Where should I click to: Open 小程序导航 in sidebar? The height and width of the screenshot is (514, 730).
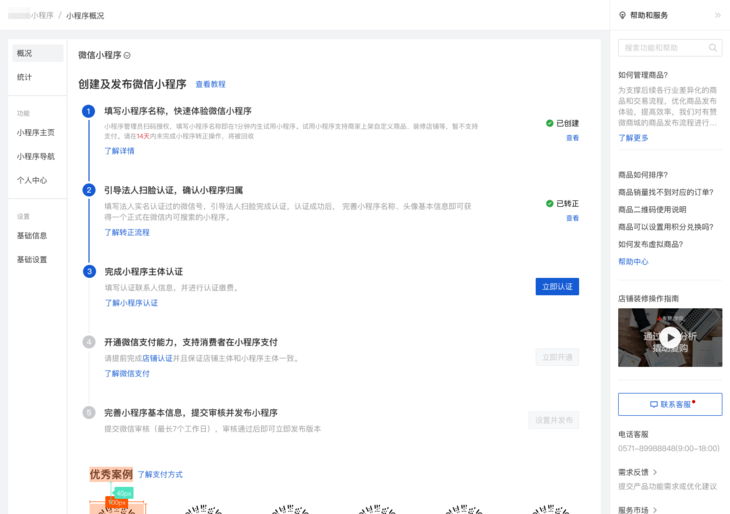36,156
